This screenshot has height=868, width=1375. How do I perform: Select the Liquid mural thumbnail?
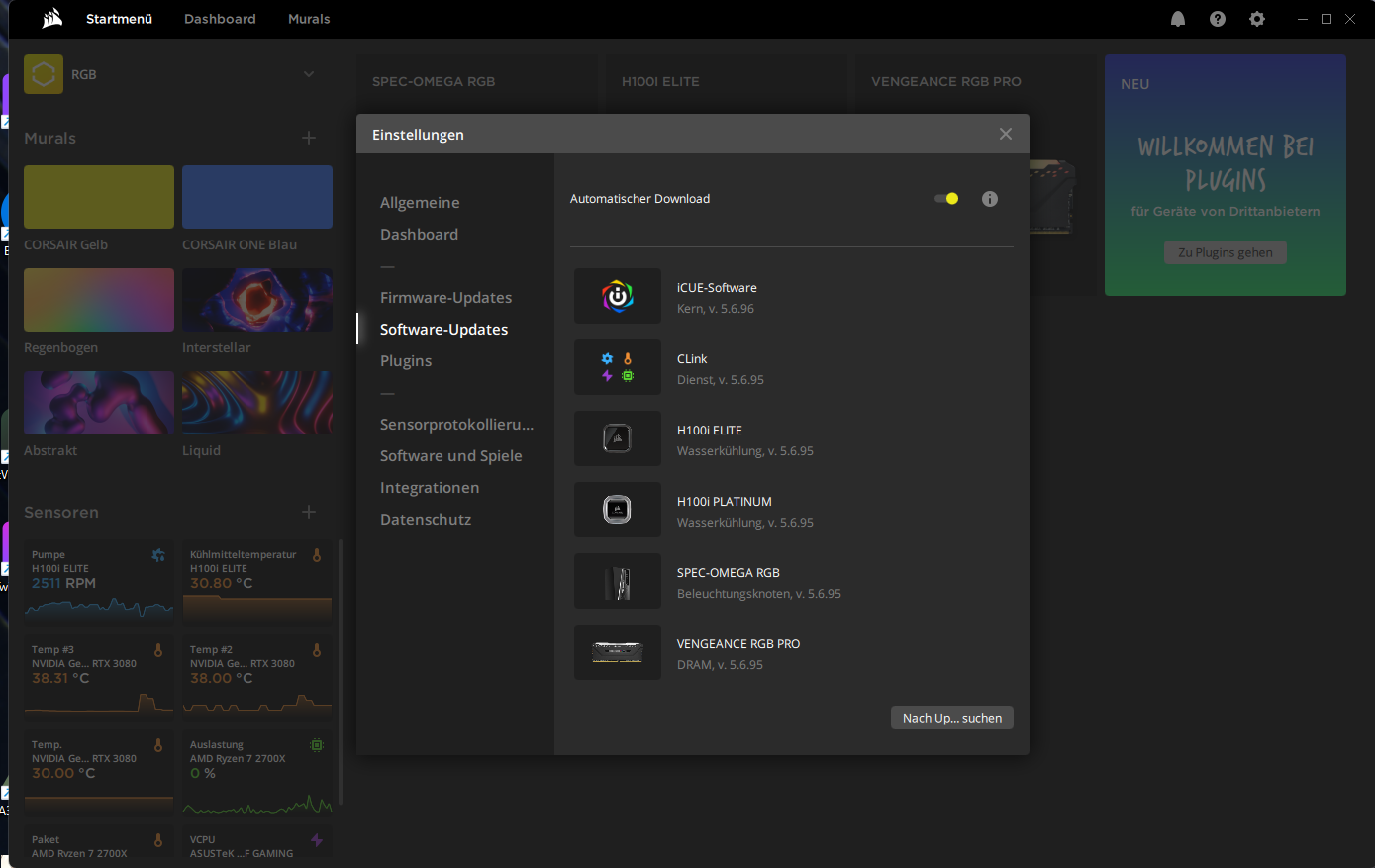[x=257, y=403]
